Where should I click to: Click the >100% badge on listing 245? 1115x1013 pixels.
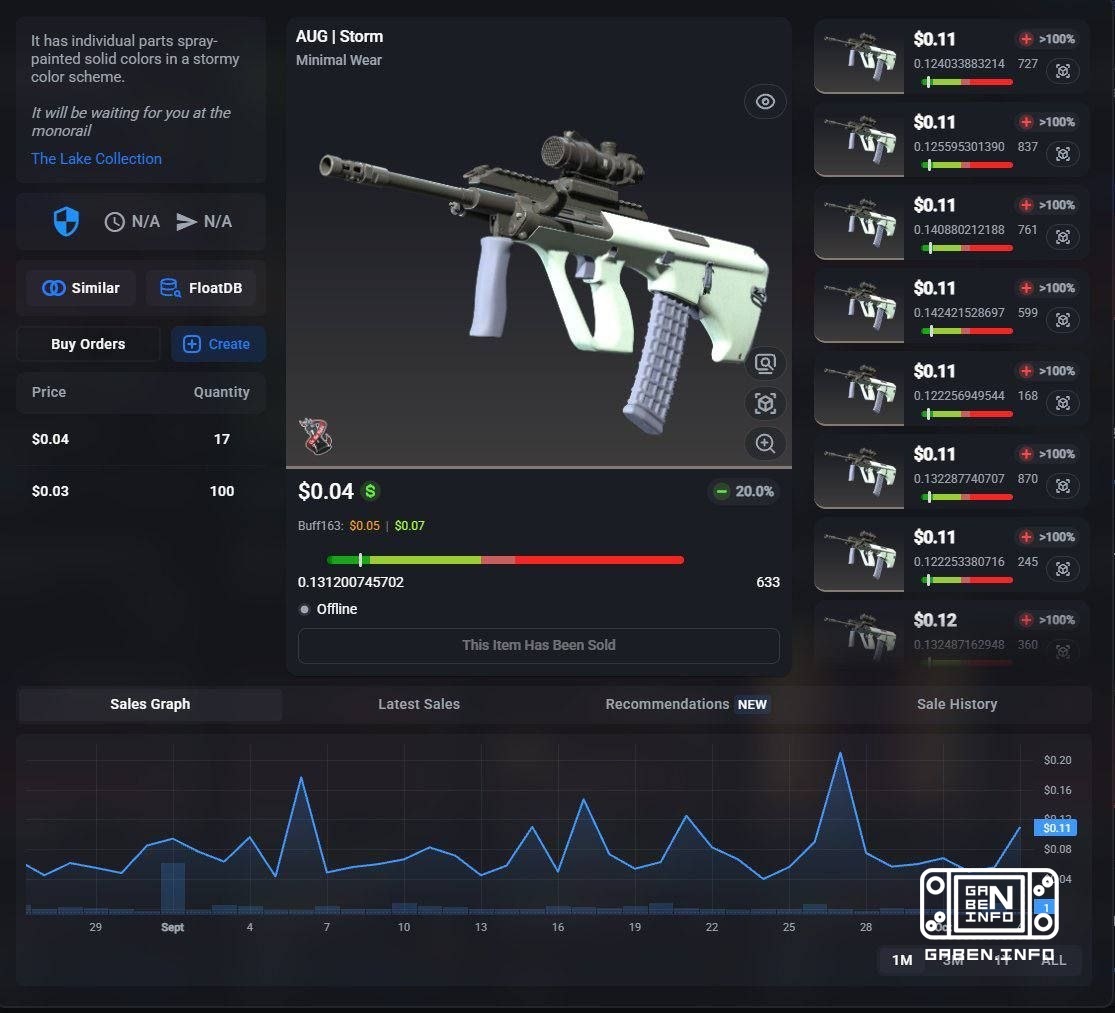point(1047,537)
